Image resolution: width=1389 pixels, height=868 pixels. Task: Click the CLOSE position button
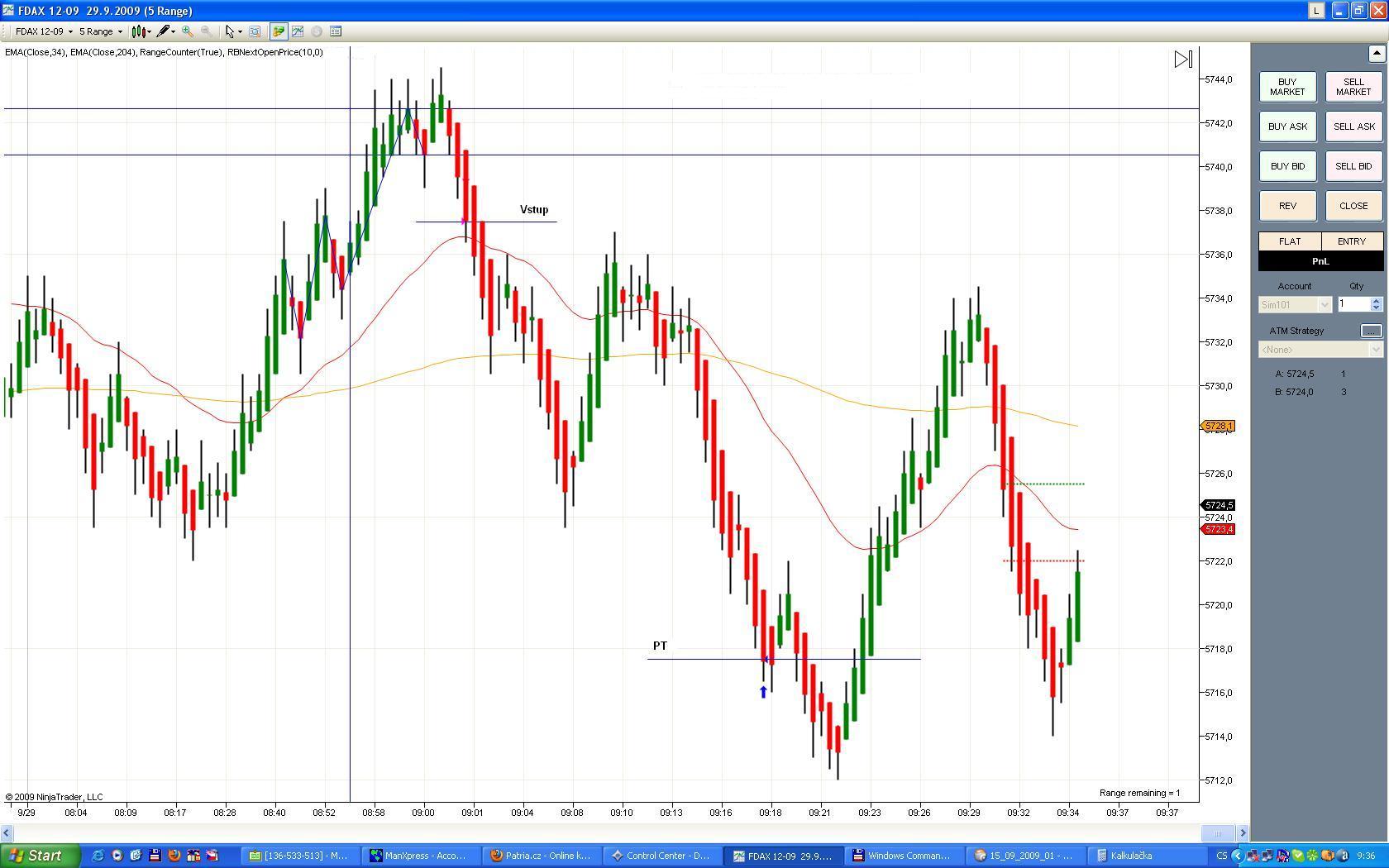point(1353,206)
